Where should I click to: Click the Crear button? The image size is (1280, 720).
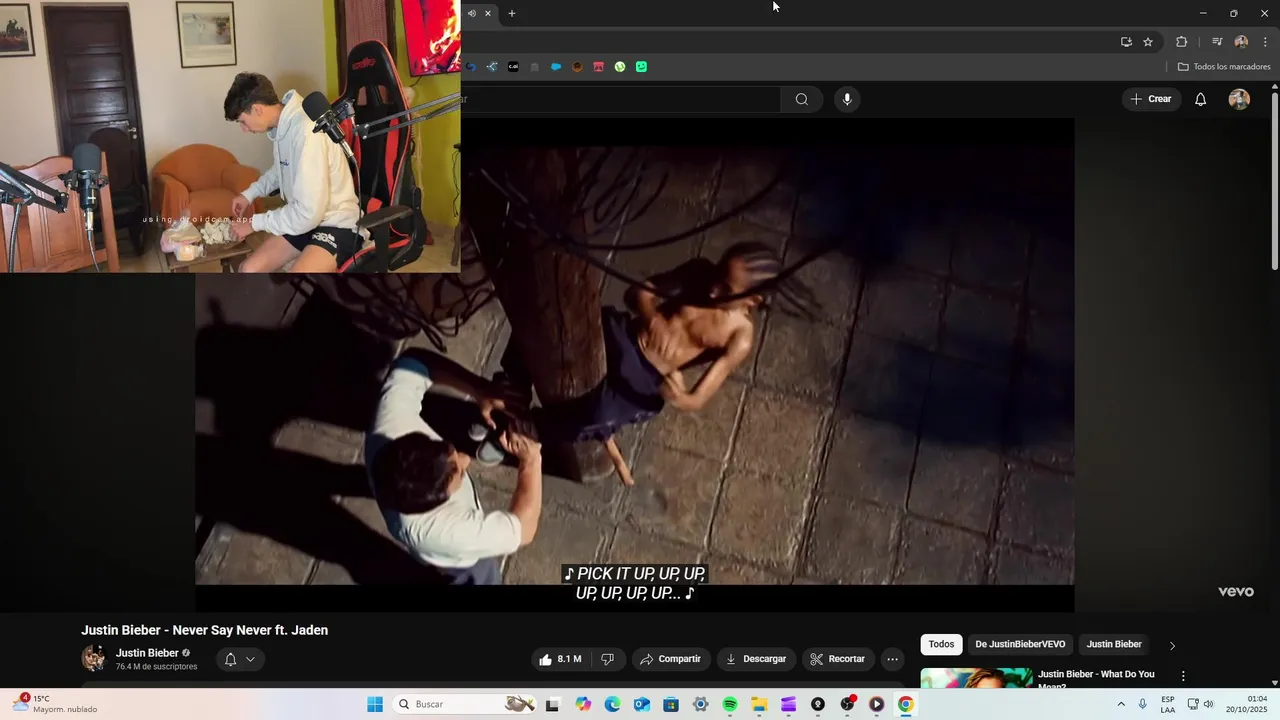1151,99
